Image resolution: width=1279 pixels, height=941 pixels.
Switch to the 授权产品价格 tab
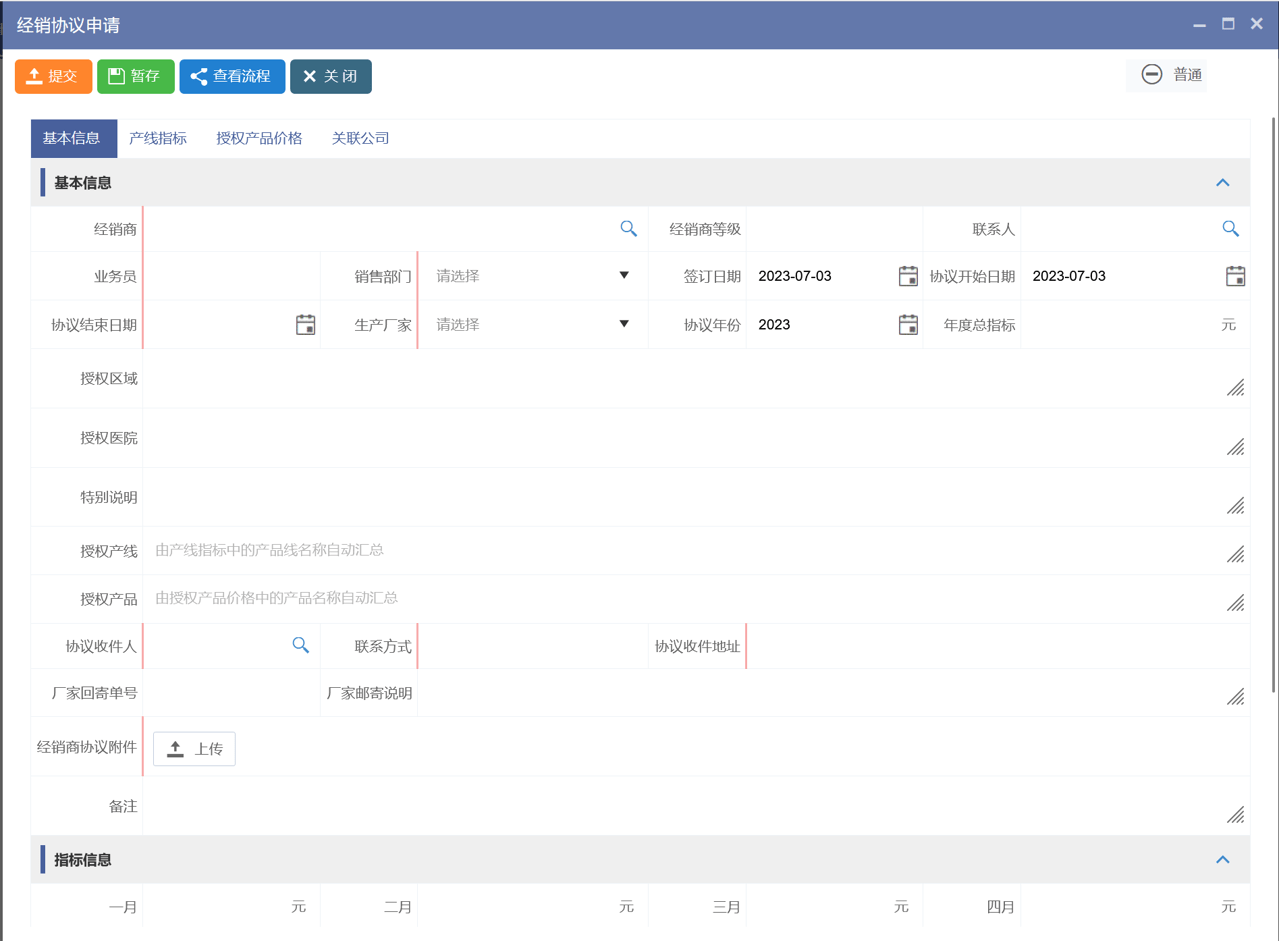coord(259,138)
